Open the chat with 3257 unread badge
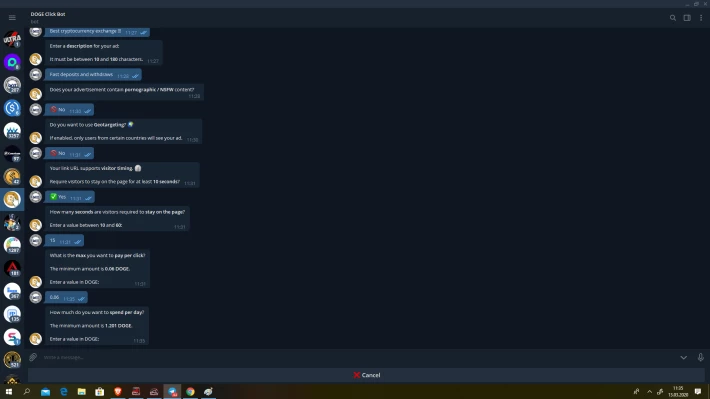The height and width of the screenshot is (399, 710). (x=12, y=131)
